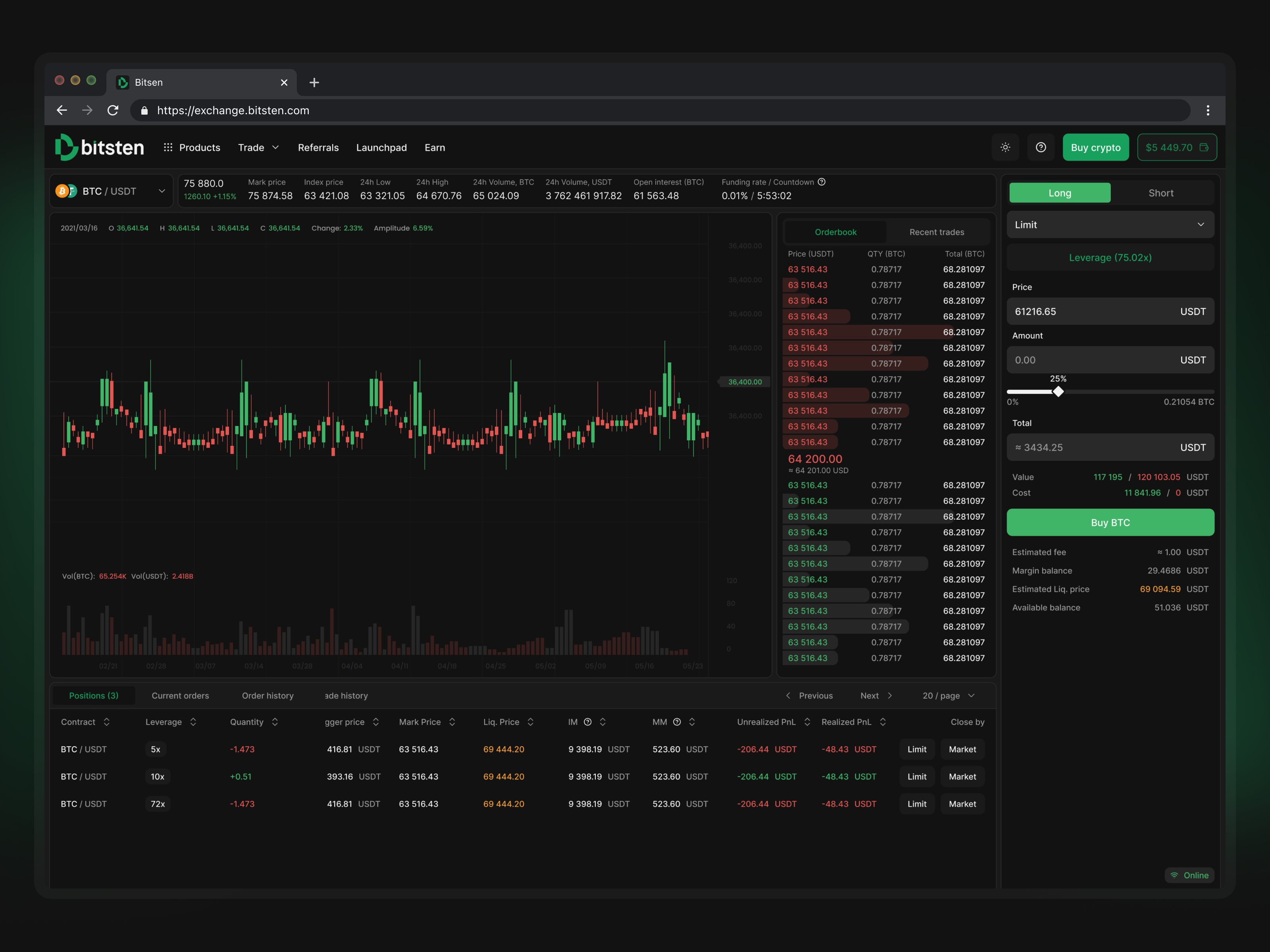1270x952 pixels.
Task: Switch theme using the sun icon
Action: [x=1005, y=148]
